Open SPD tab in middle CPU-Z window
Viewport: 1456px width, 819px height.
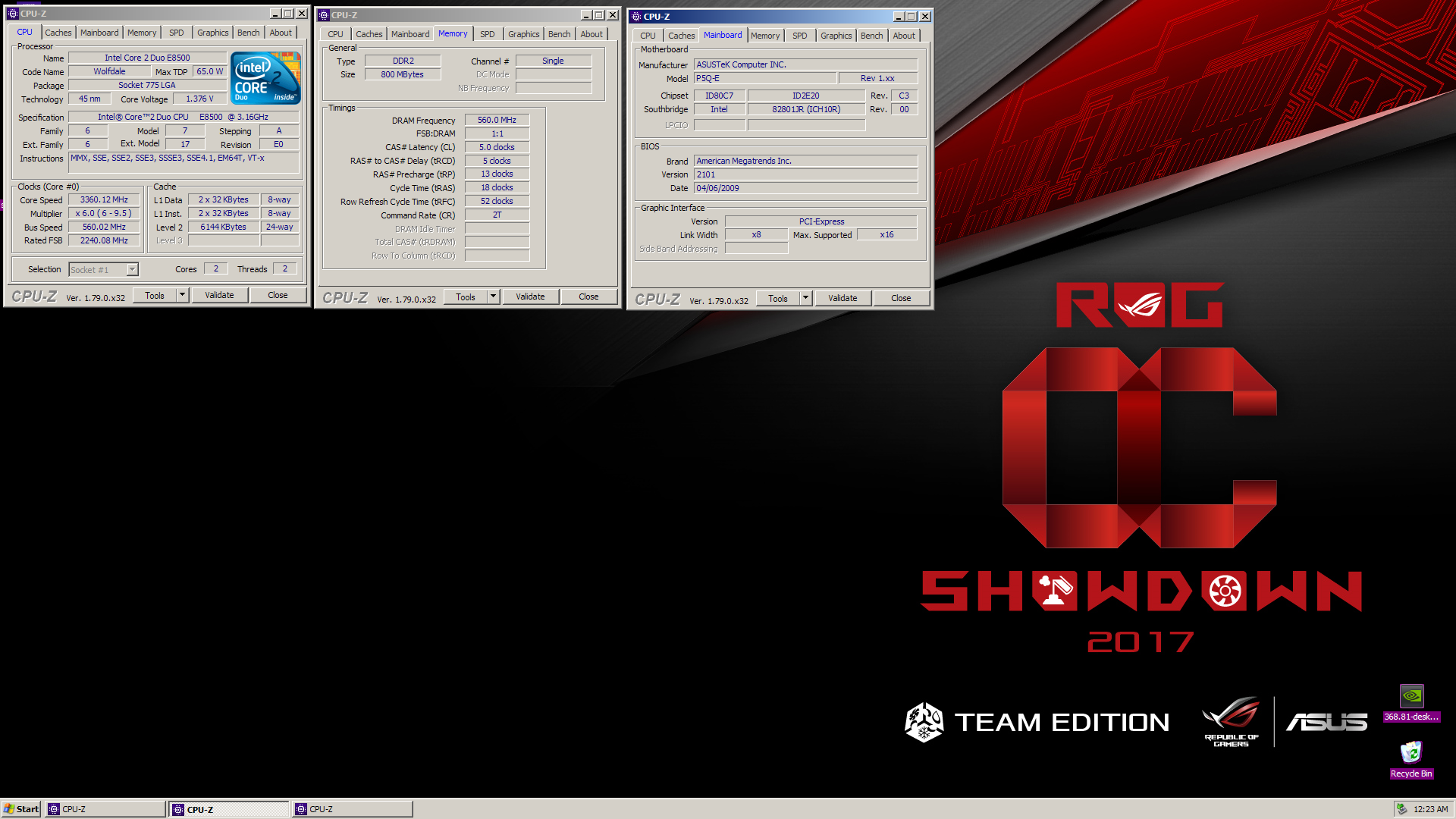click(x=488, y=34)
